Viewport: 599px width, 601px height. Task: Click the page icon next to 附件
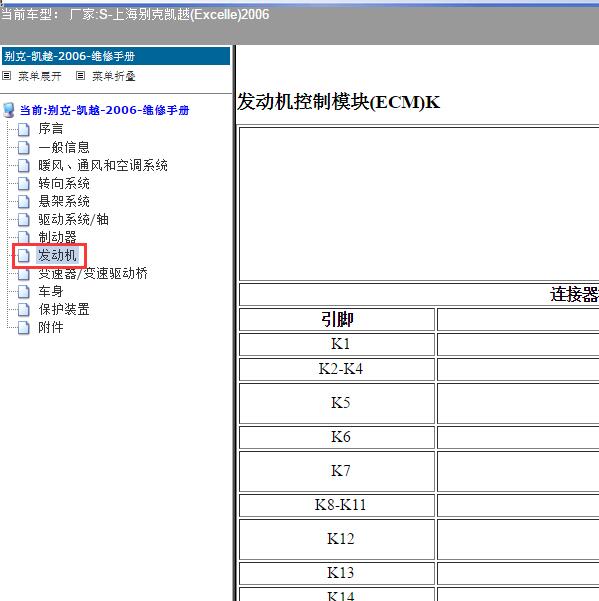point(24,327)
